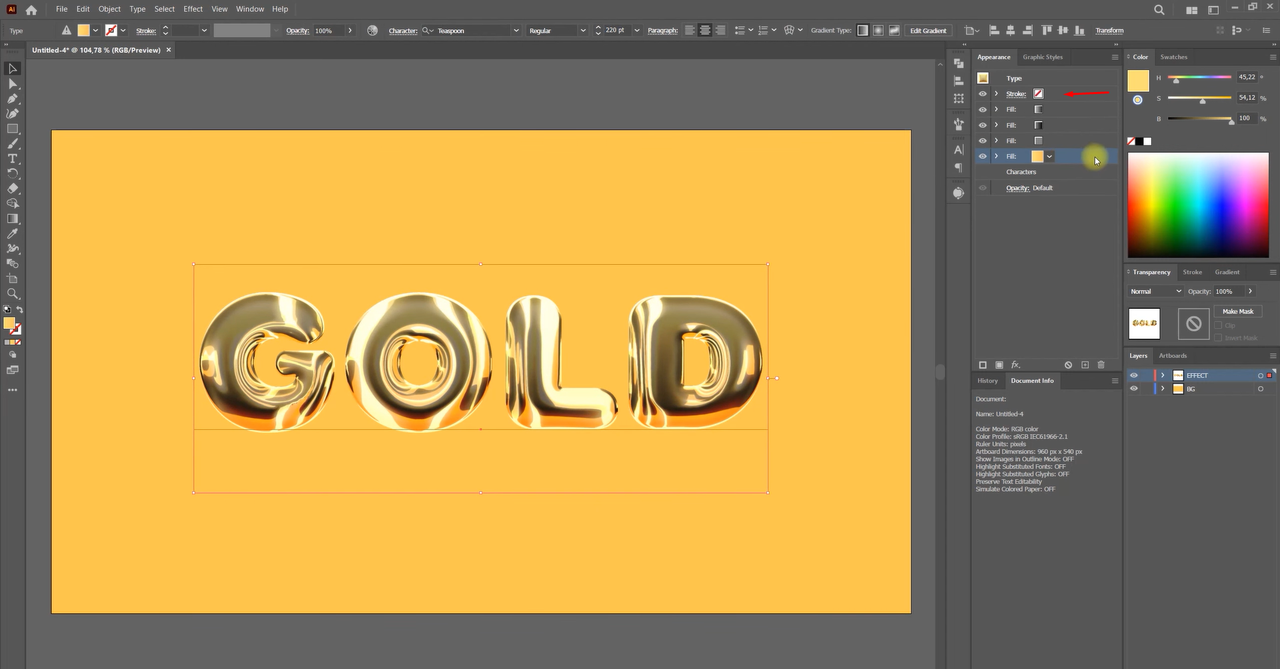Switch to the History tab
Screen dimensions: 1280x669
point(988,381)
